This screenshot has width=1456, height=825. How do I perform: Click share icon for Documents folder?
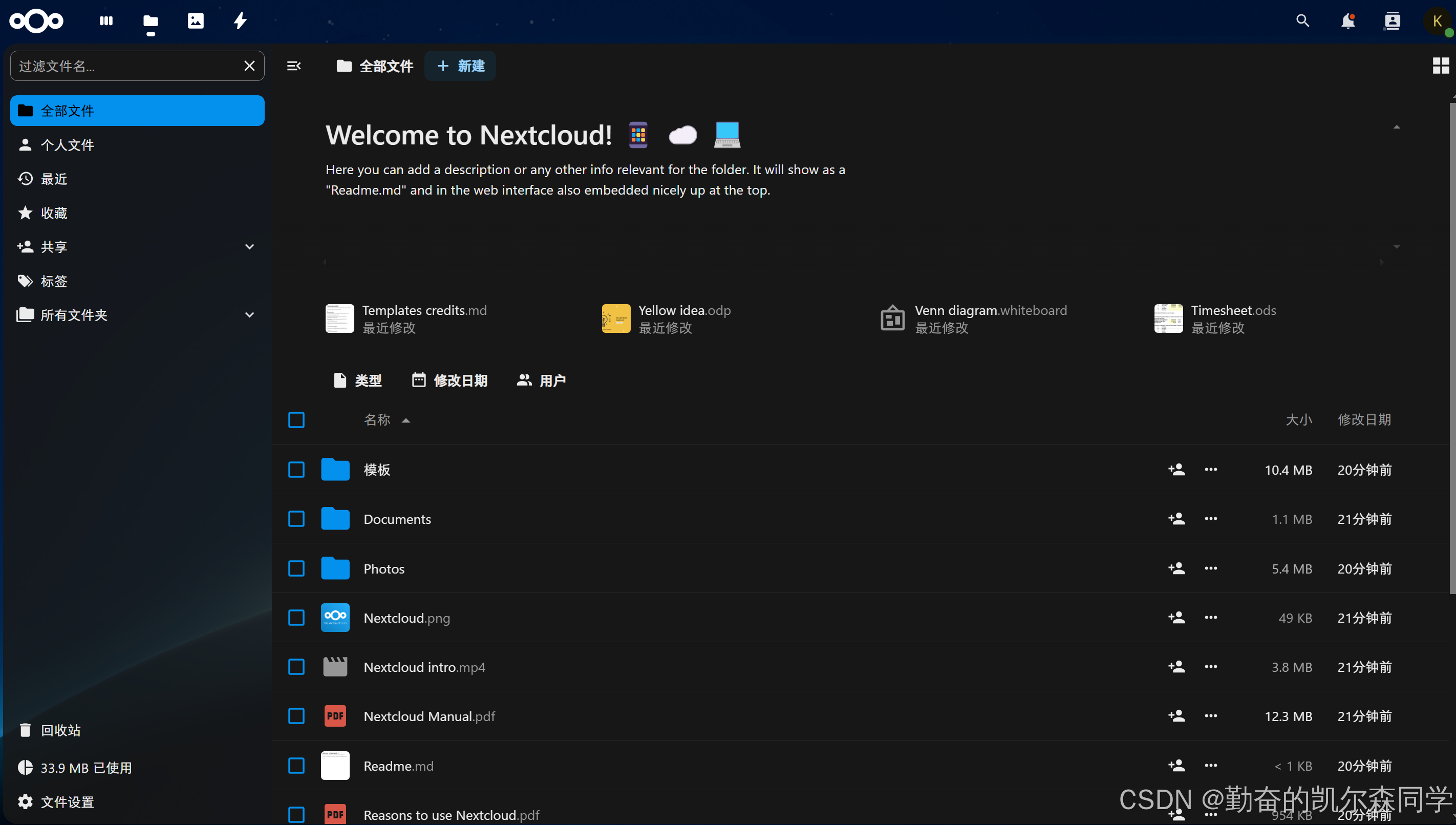1176,518
